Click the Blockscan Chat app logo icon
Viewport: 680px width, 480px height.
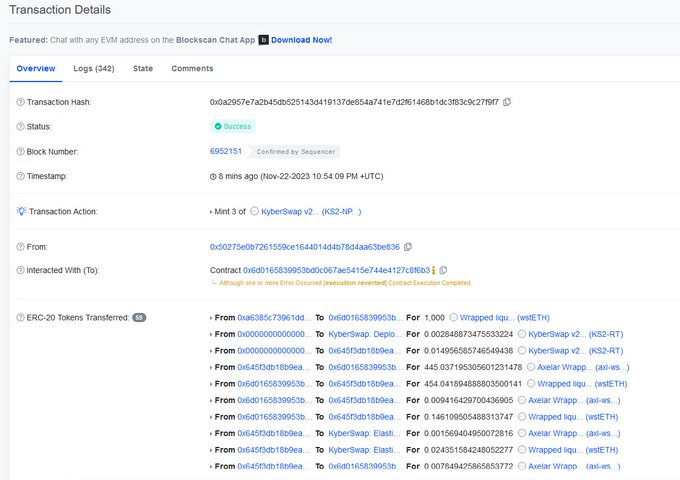pyautogui.click(x=263, y=40)
